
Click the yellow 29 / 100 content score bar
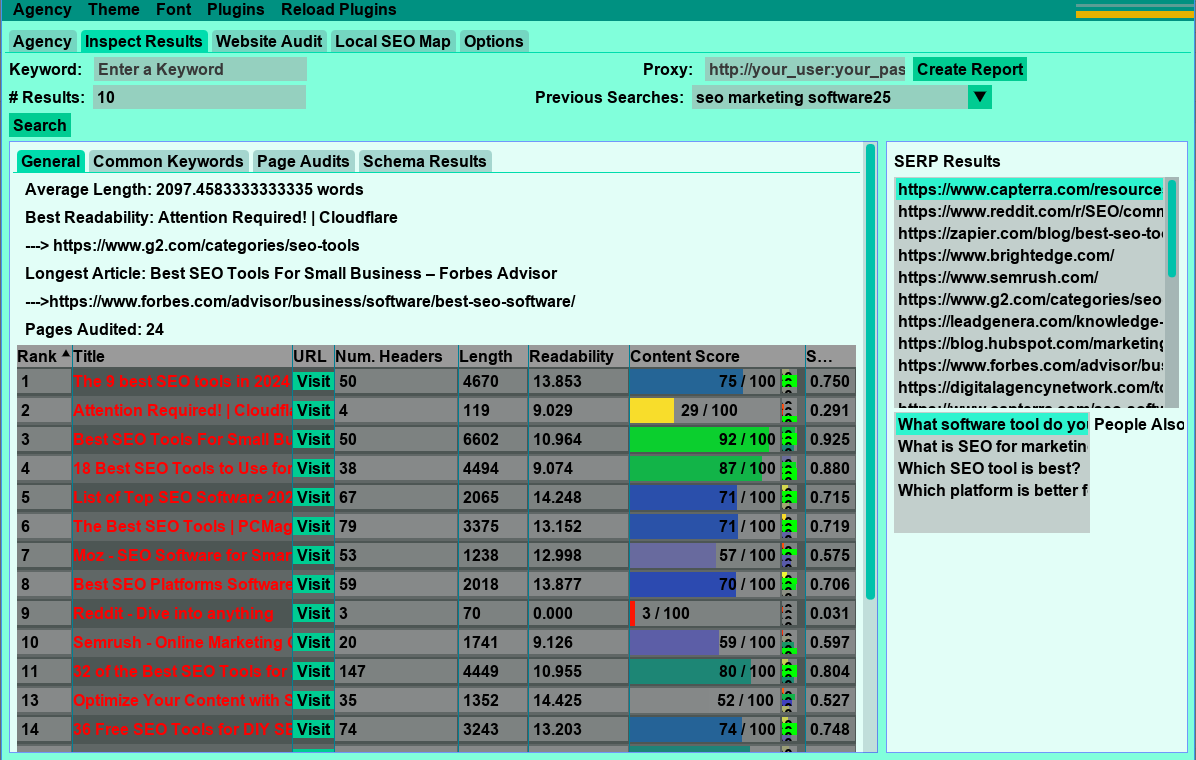(x=704, y=411)
